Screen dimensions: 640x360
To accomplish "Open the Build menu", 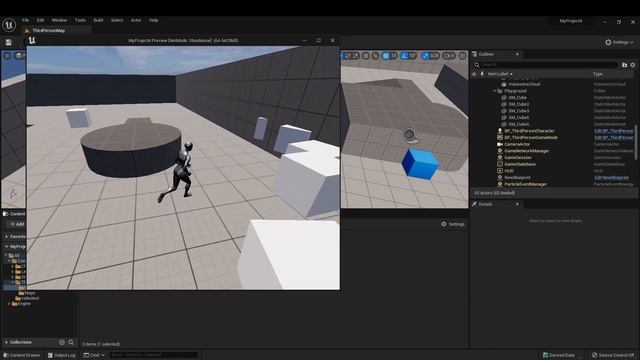I will 98,20.
